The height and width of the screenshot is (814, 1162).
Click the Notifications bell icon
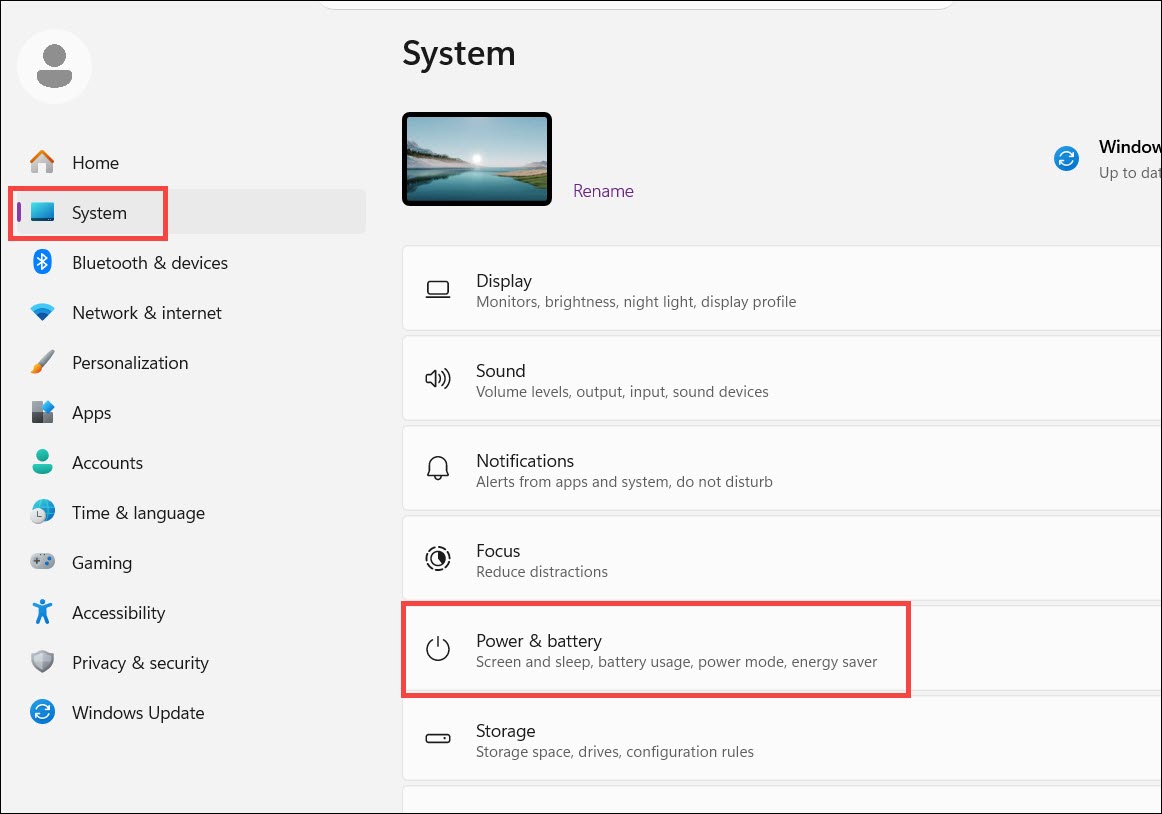click(x=438, y=469)
